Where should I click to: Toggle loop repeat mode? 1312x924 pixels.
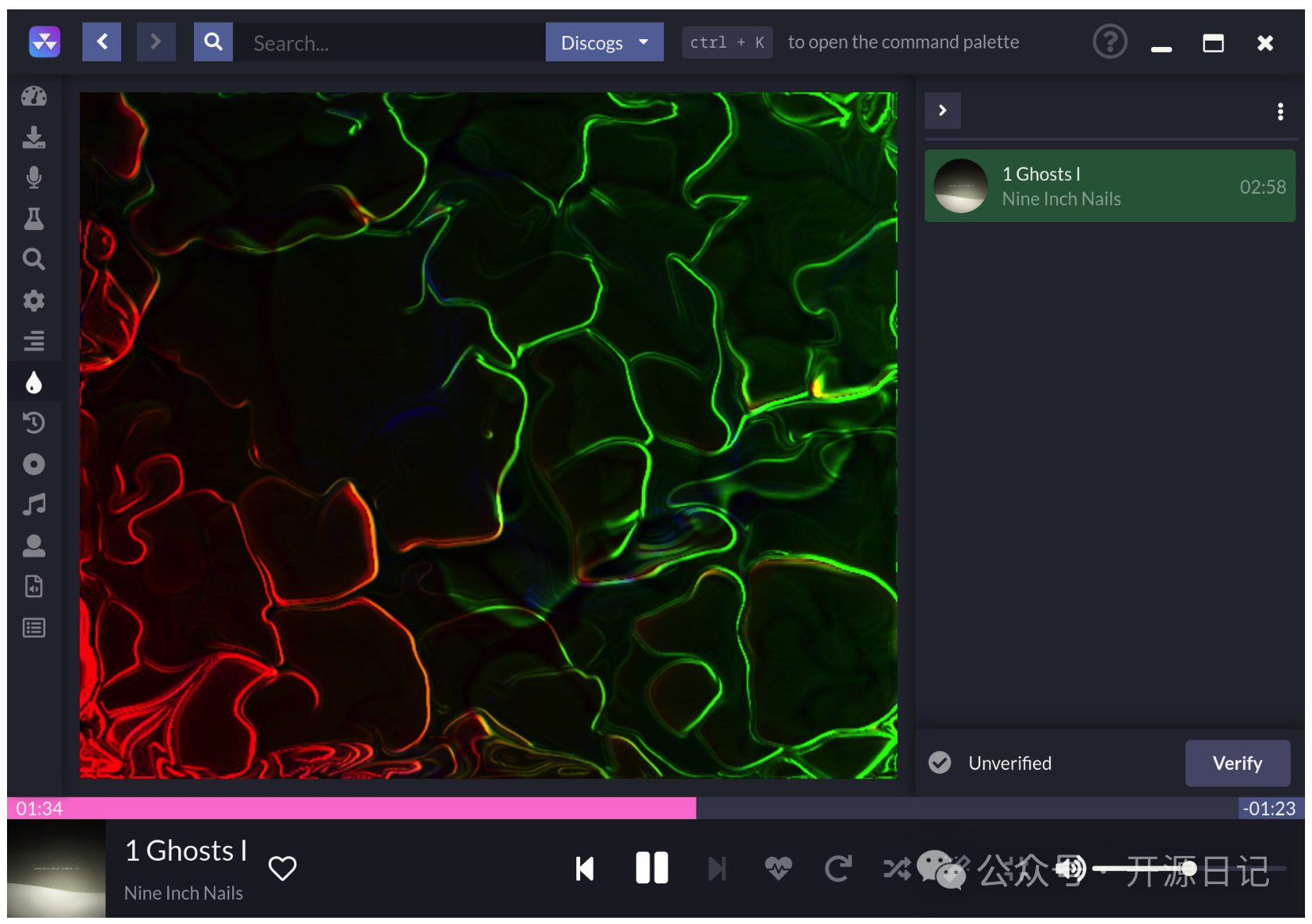(x=838, y=868)
